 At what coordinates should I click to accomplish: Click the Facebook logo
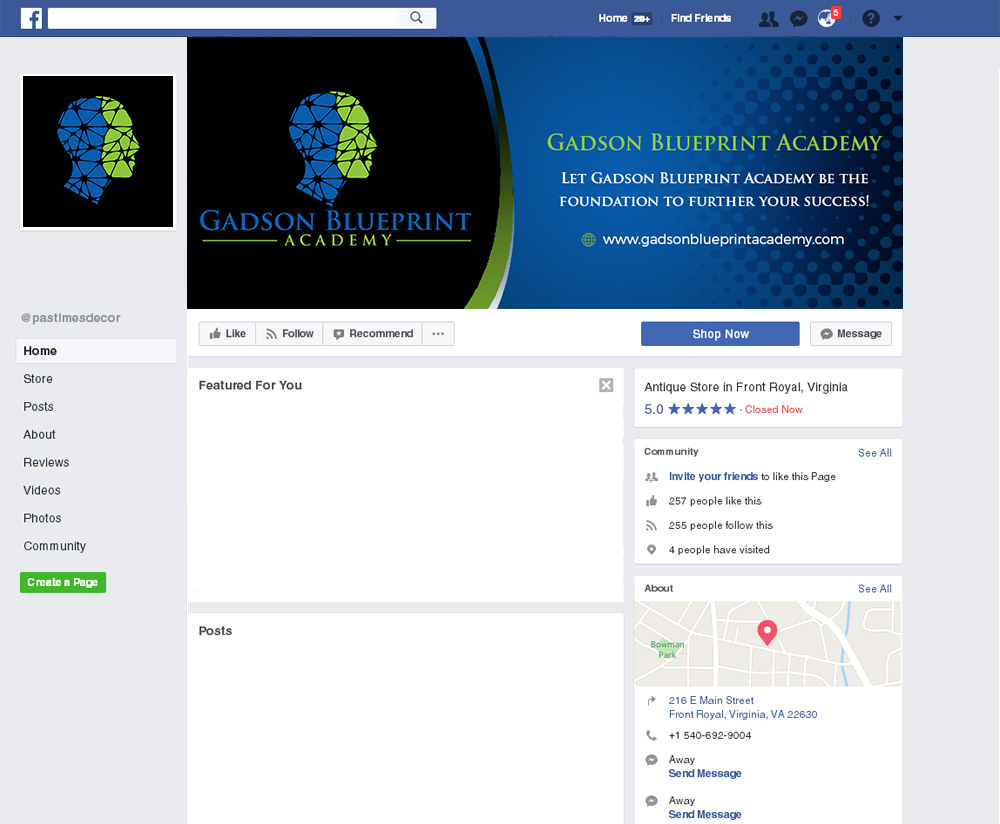[x=31, y=18]
